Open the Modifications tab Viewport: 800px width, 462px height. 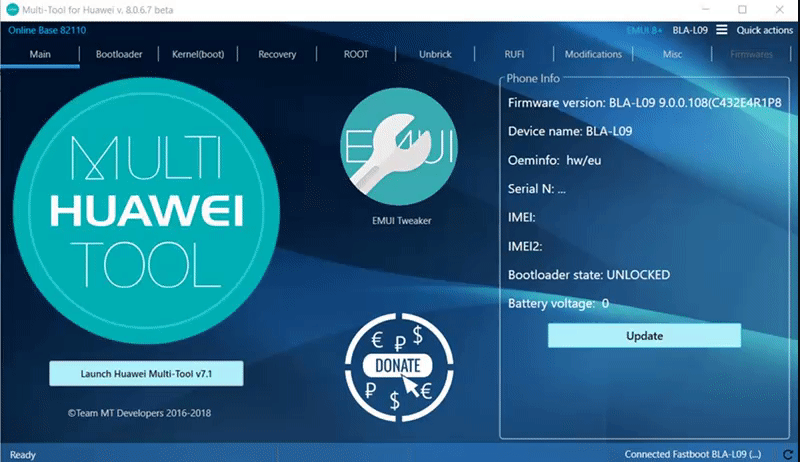pyautogui.click(x=593, y=54)
